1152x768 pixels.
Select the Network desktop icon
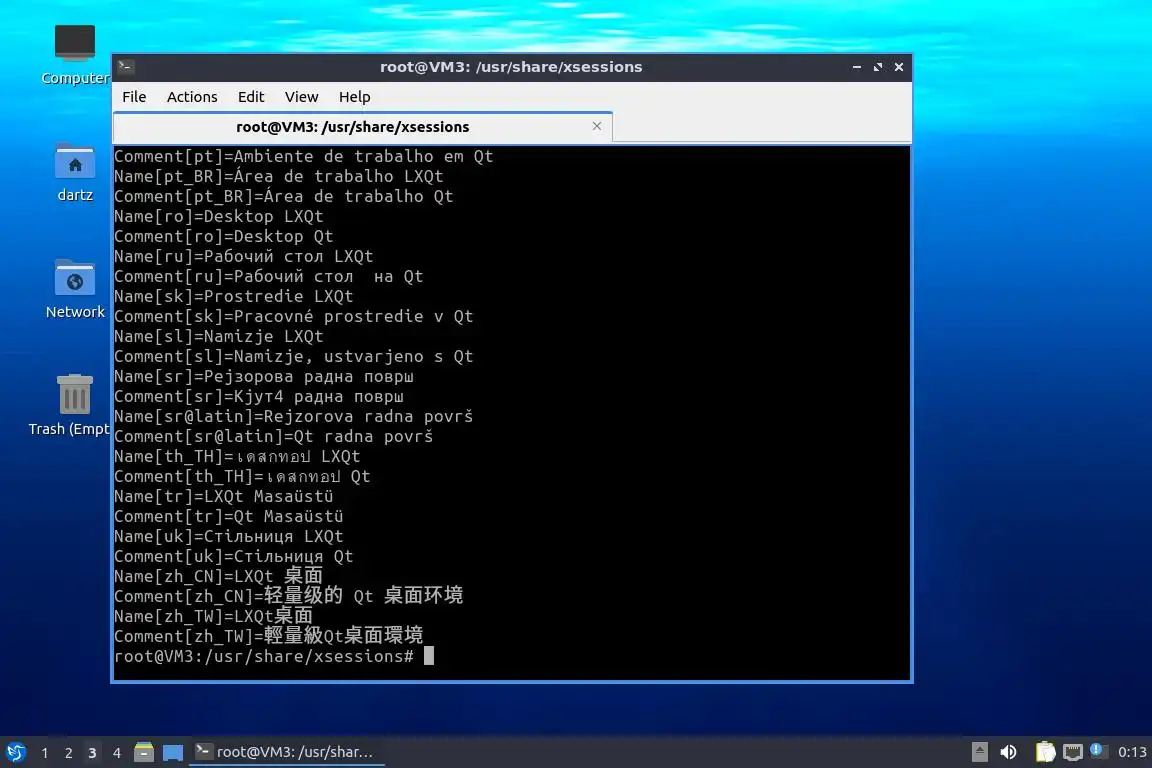pyautogui.click(x=75, y=290)
